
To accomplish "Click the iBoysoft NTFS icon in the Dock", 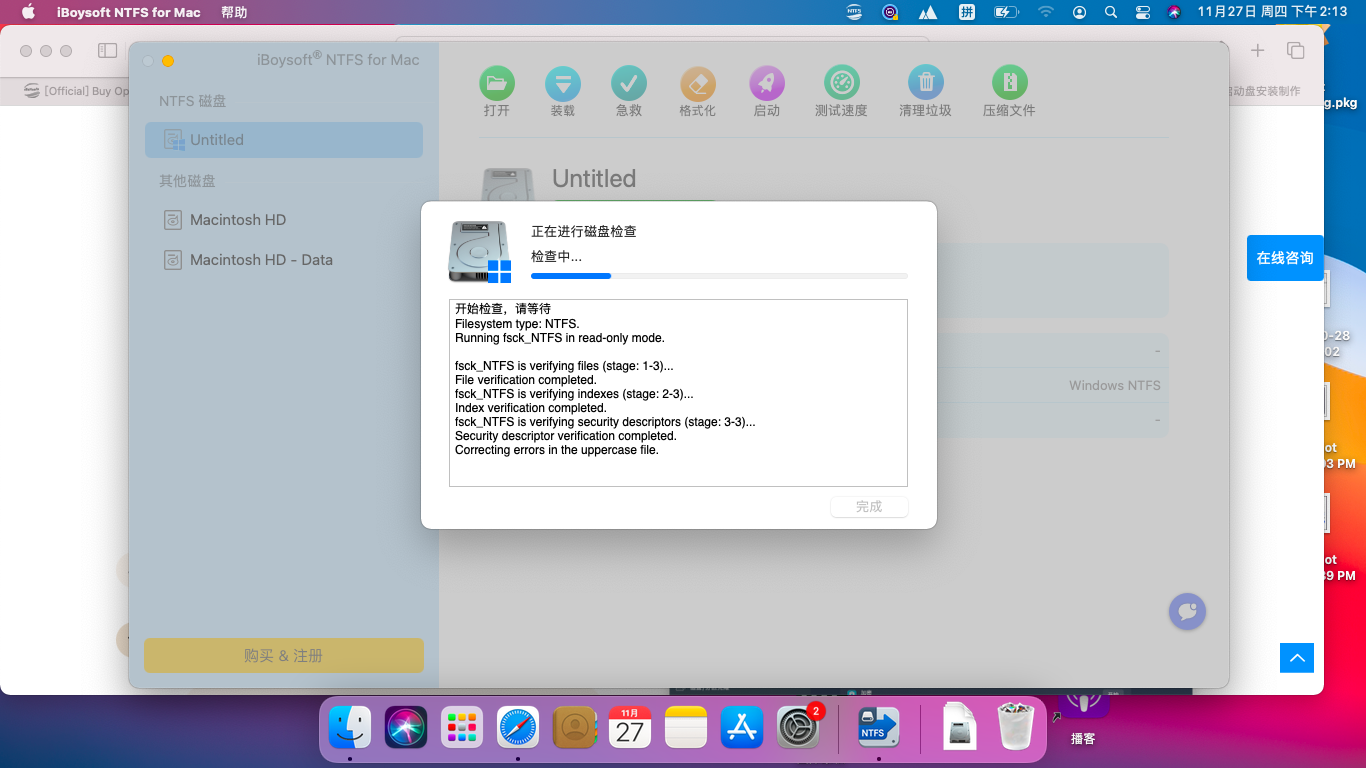I will click(x=879, y=727).
